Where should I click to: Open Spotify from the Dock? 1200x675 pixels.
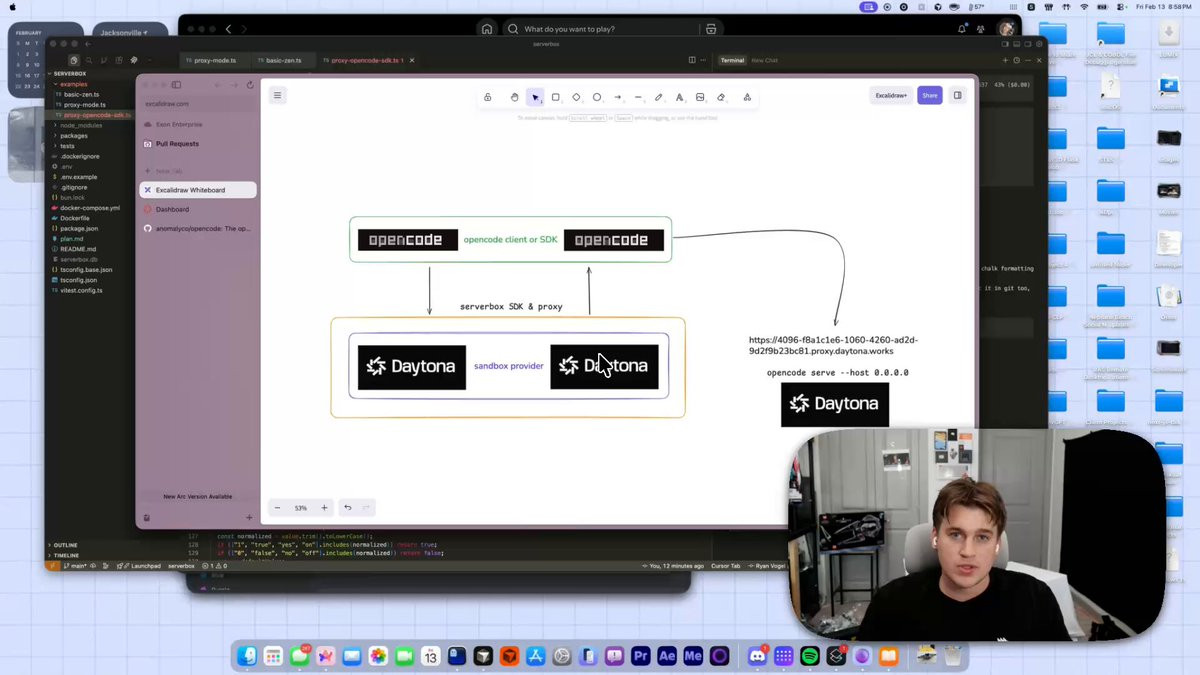810,656
